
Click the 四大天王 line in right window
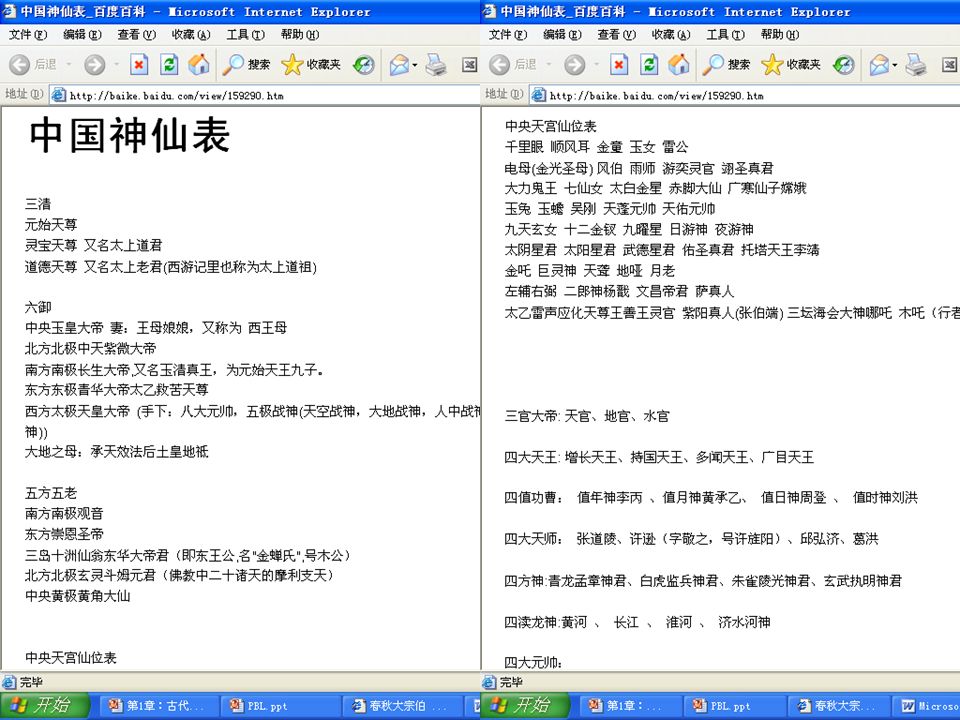(x=659, y=457)
